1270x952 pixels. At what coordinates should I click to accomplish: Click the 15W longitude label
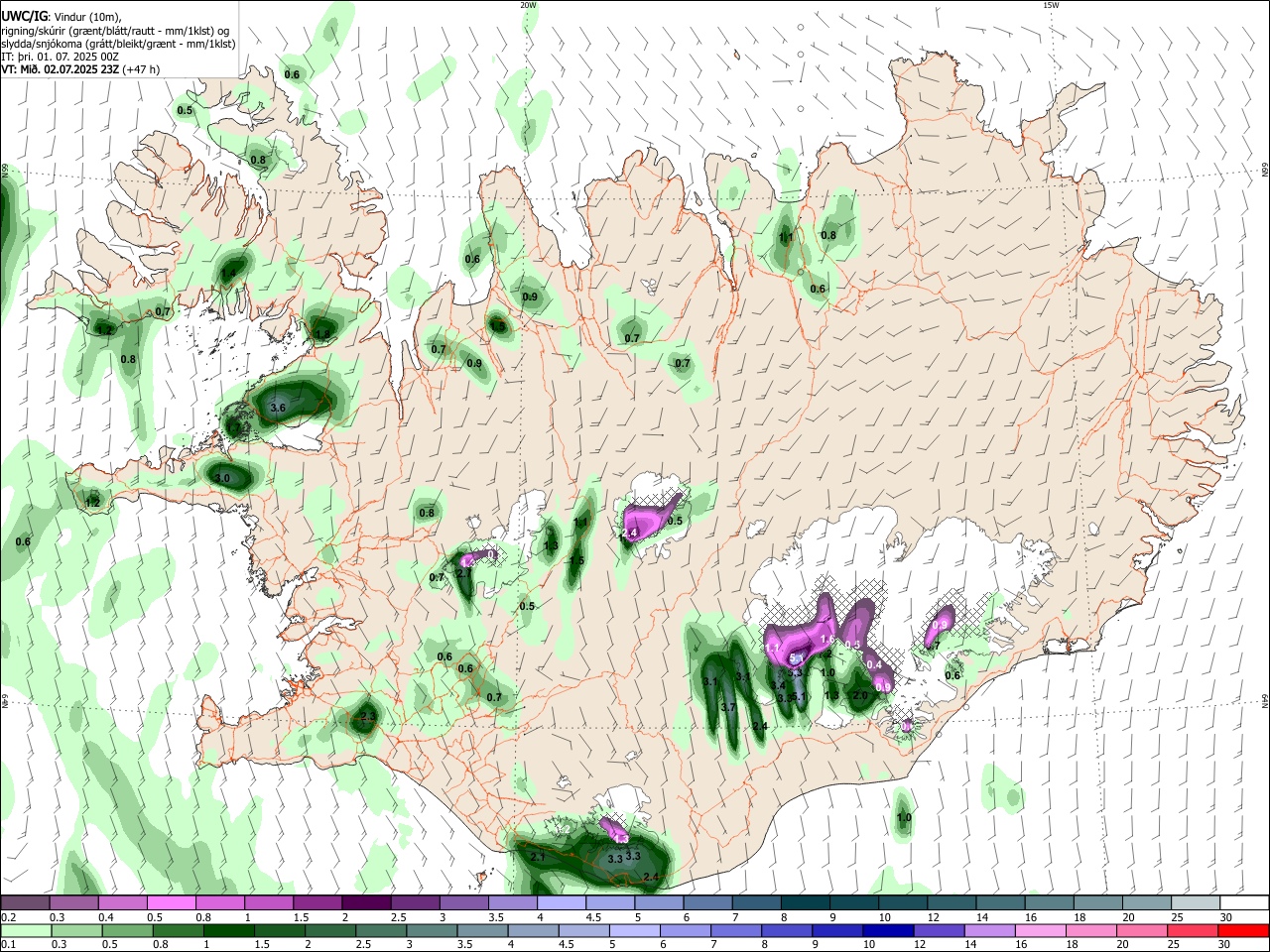[x=1051, y=5]
